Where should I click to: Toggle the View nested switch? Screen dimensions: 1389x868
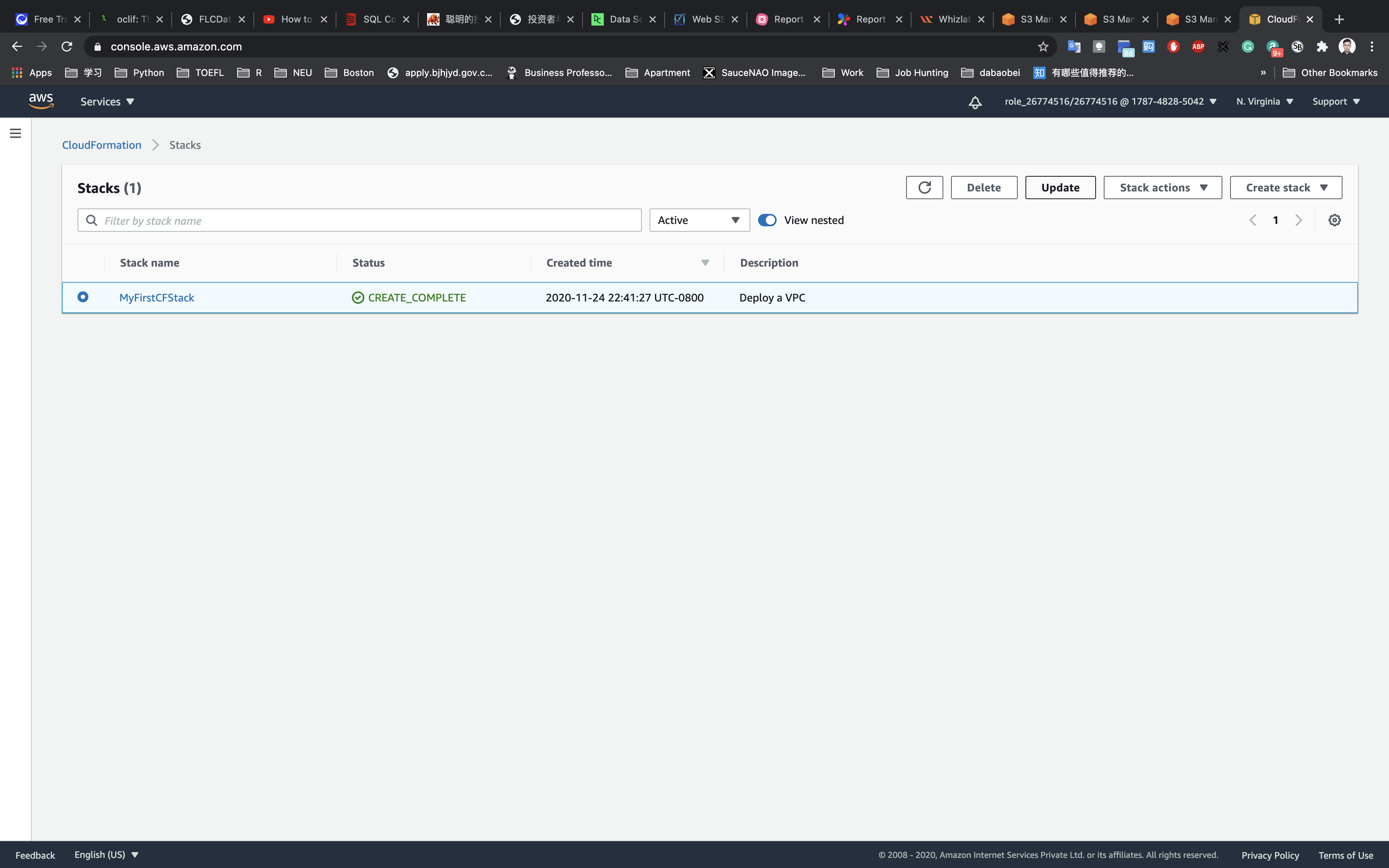pos(767,220)
